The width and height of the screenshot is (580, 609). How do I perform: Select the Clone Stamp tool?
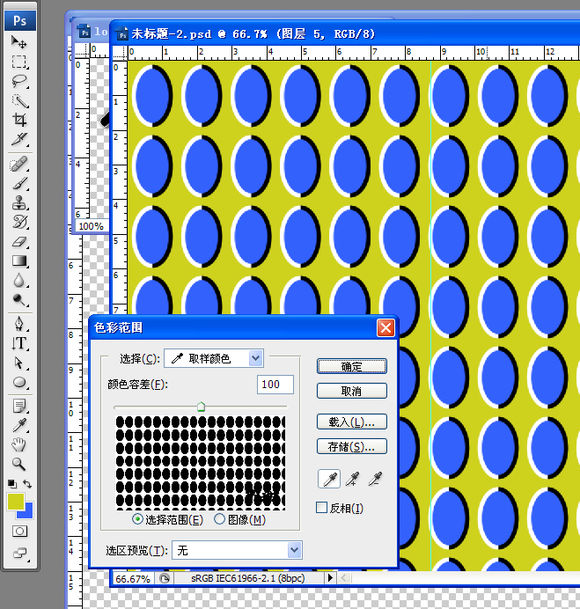[x=19, y=203]
